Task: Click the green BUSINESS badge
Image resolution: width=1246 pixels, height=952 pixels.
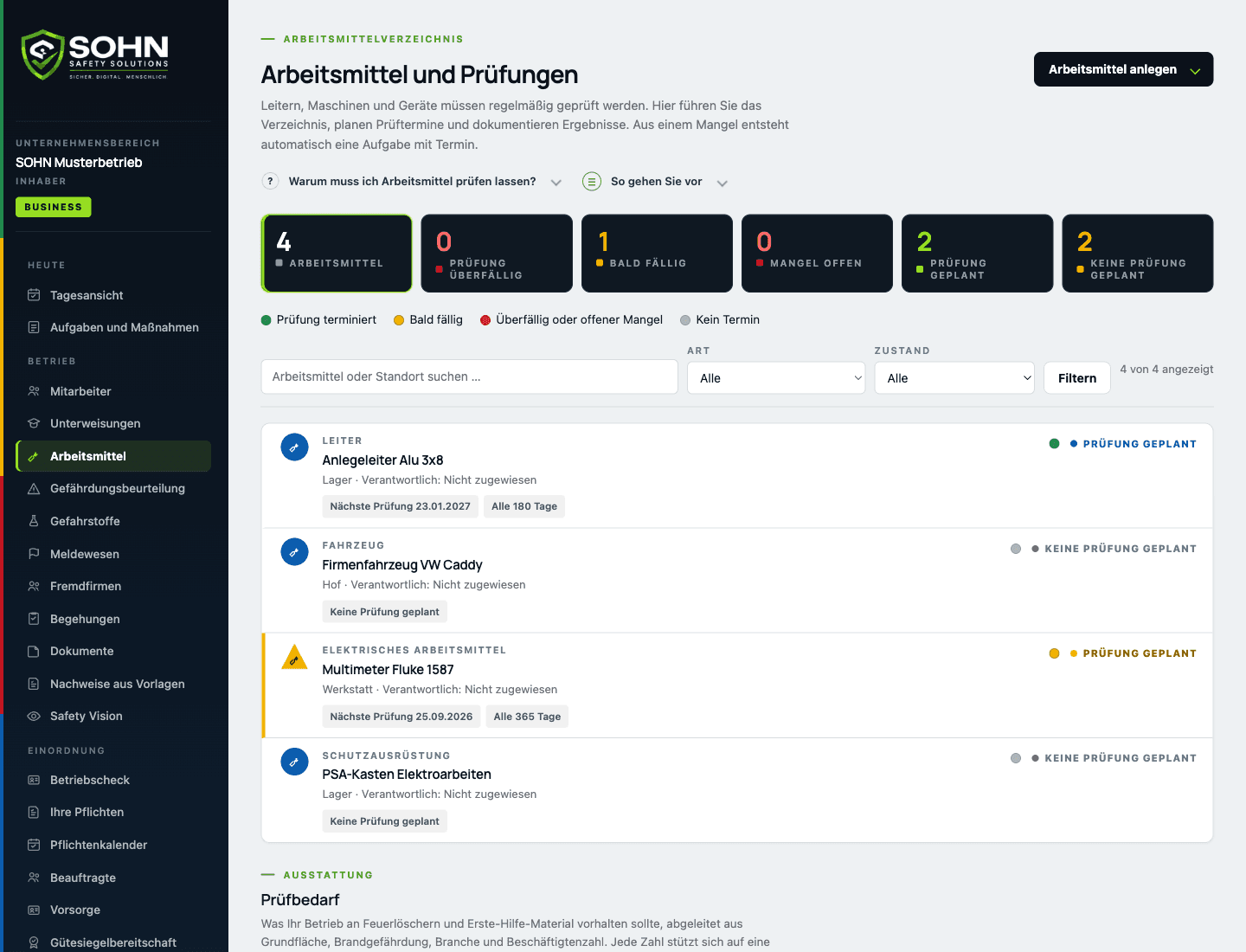Action: click(x=53, y=207)
